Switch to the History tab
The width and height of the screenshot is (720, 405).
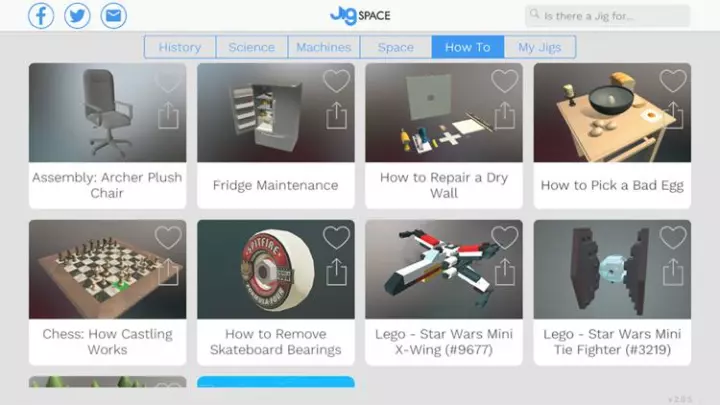click(x=180, y=47)
